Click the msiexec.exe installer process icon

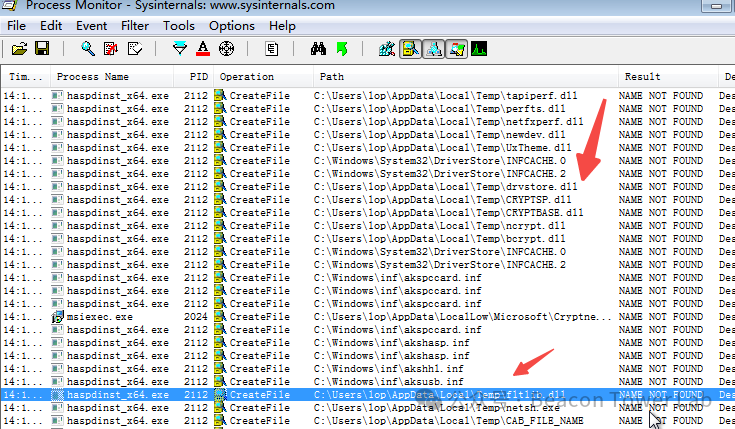(x=57, y=317)
